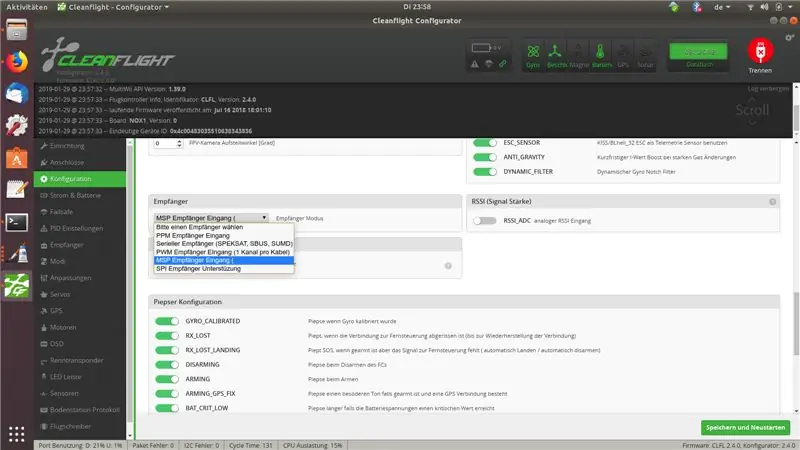The width and height of the screenshot is (800, 450).
Task: Select highlighted MSP Empfänger Eingang option
Action: (x=224, y=260)
